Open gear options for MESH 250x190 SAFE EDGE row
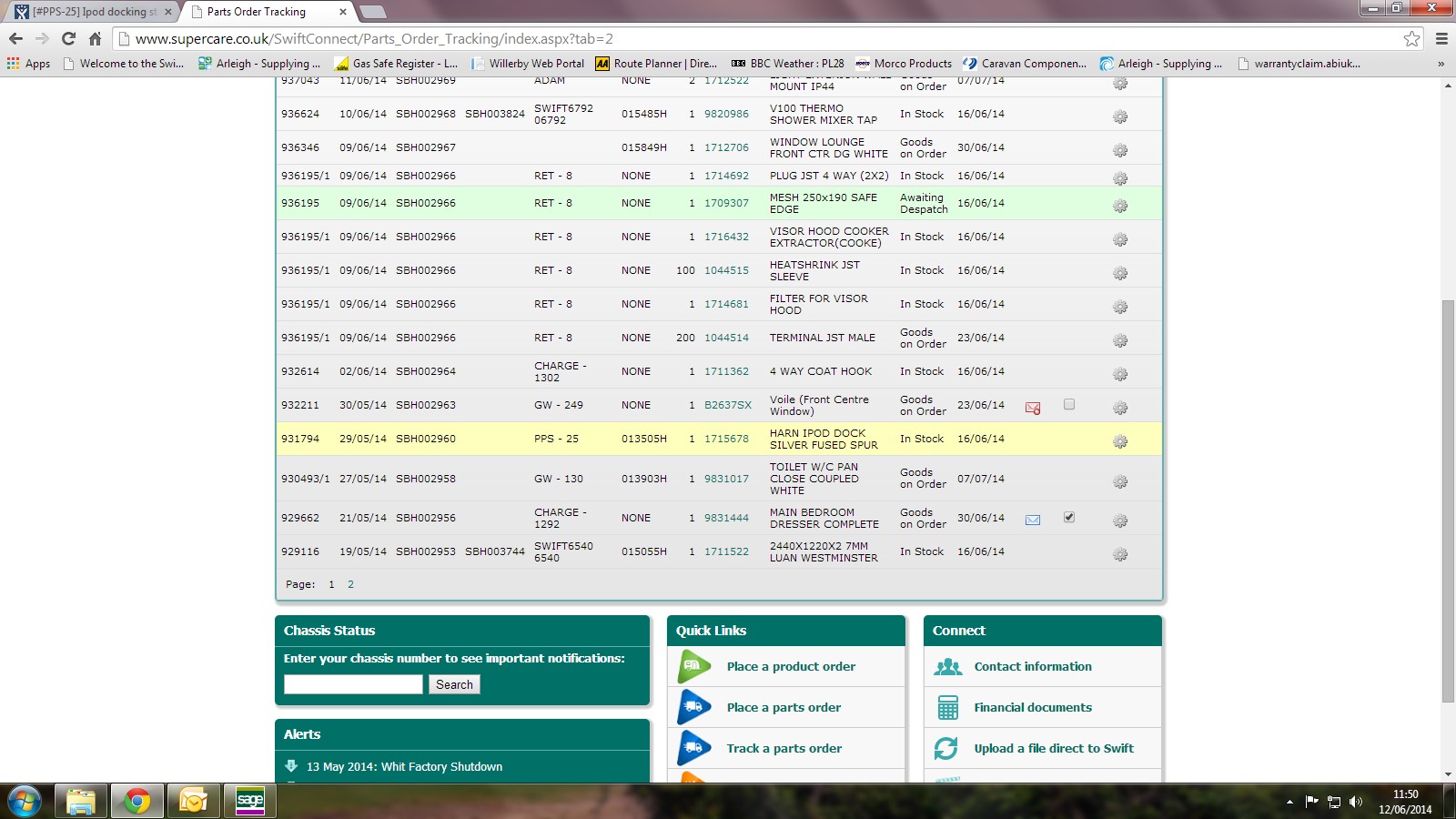 (x=1120, y=206)
